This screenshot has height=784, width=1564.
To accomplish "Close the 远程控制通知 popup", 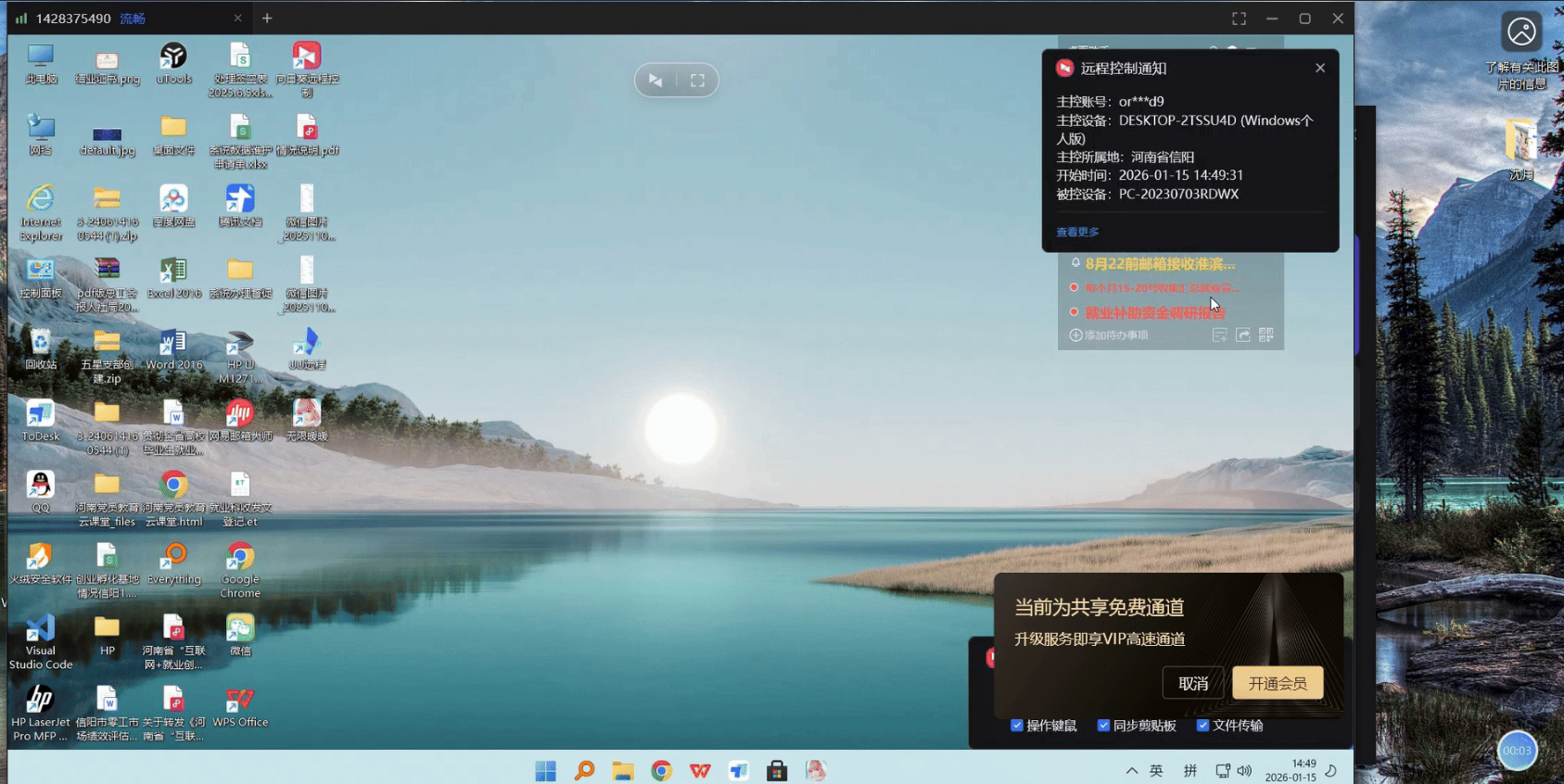I will coord(1319,69).
